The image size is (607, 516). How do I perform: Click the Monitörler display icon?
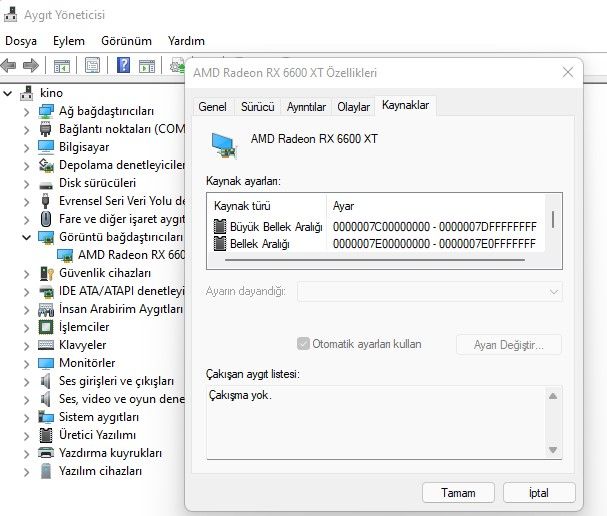point(46,363)
